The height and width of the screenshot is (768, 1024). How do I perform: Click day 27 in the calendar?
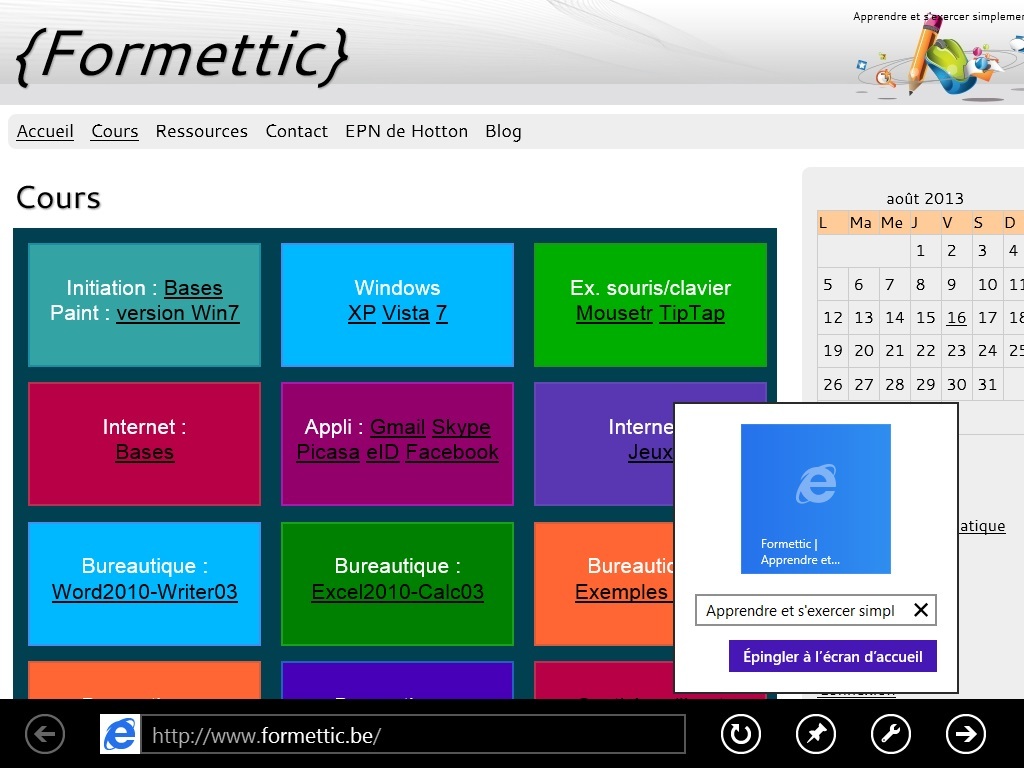point(864,385)
